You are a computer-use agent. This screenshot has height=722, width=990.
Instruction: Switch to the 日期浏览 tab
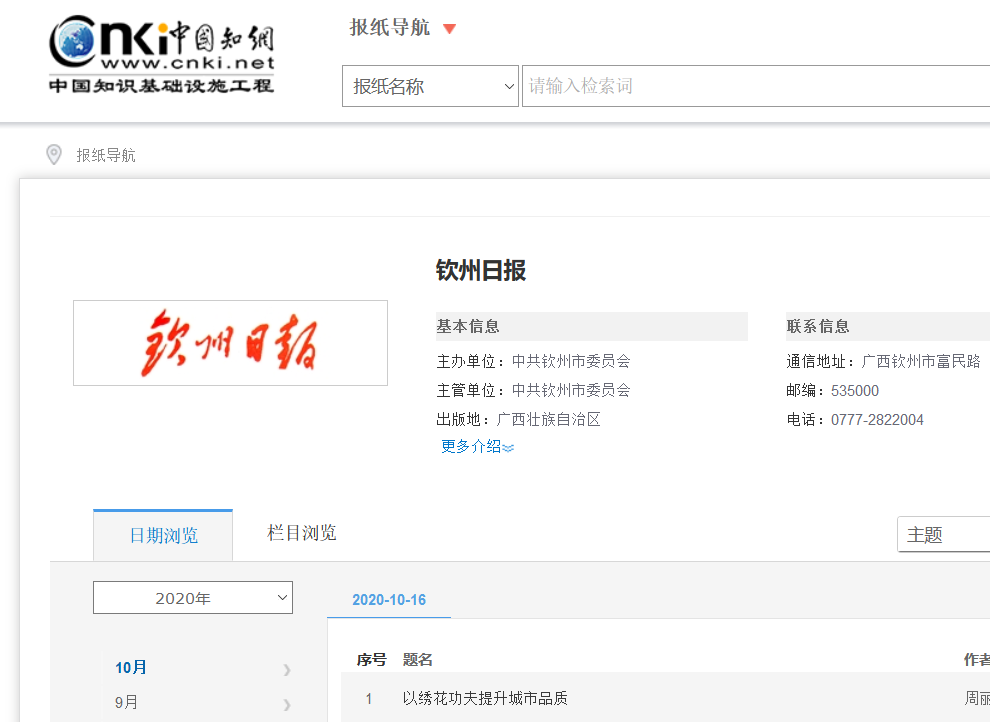pos(163,536)
